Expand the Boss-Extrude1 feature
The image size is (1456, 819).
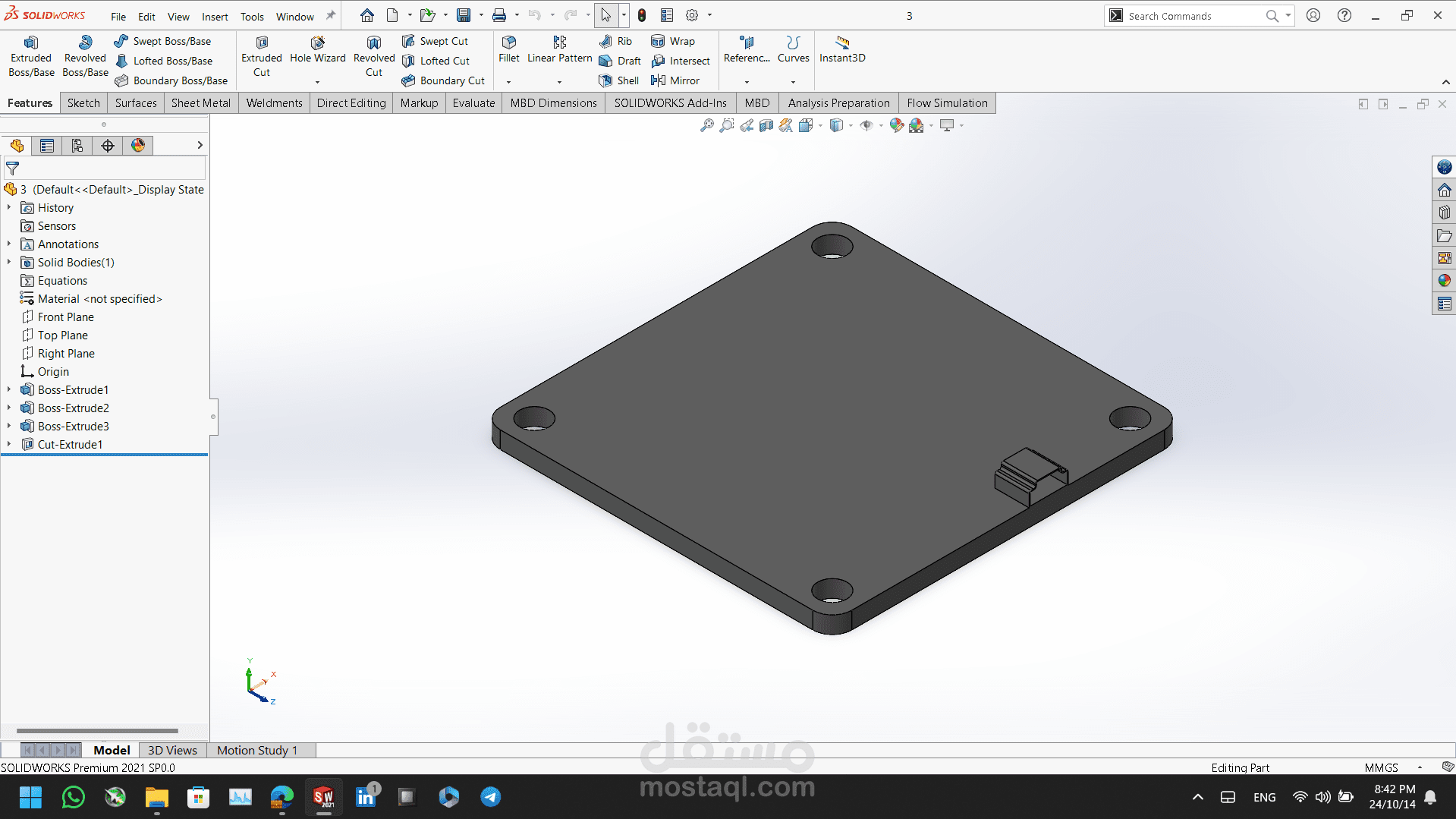point(9,389)
